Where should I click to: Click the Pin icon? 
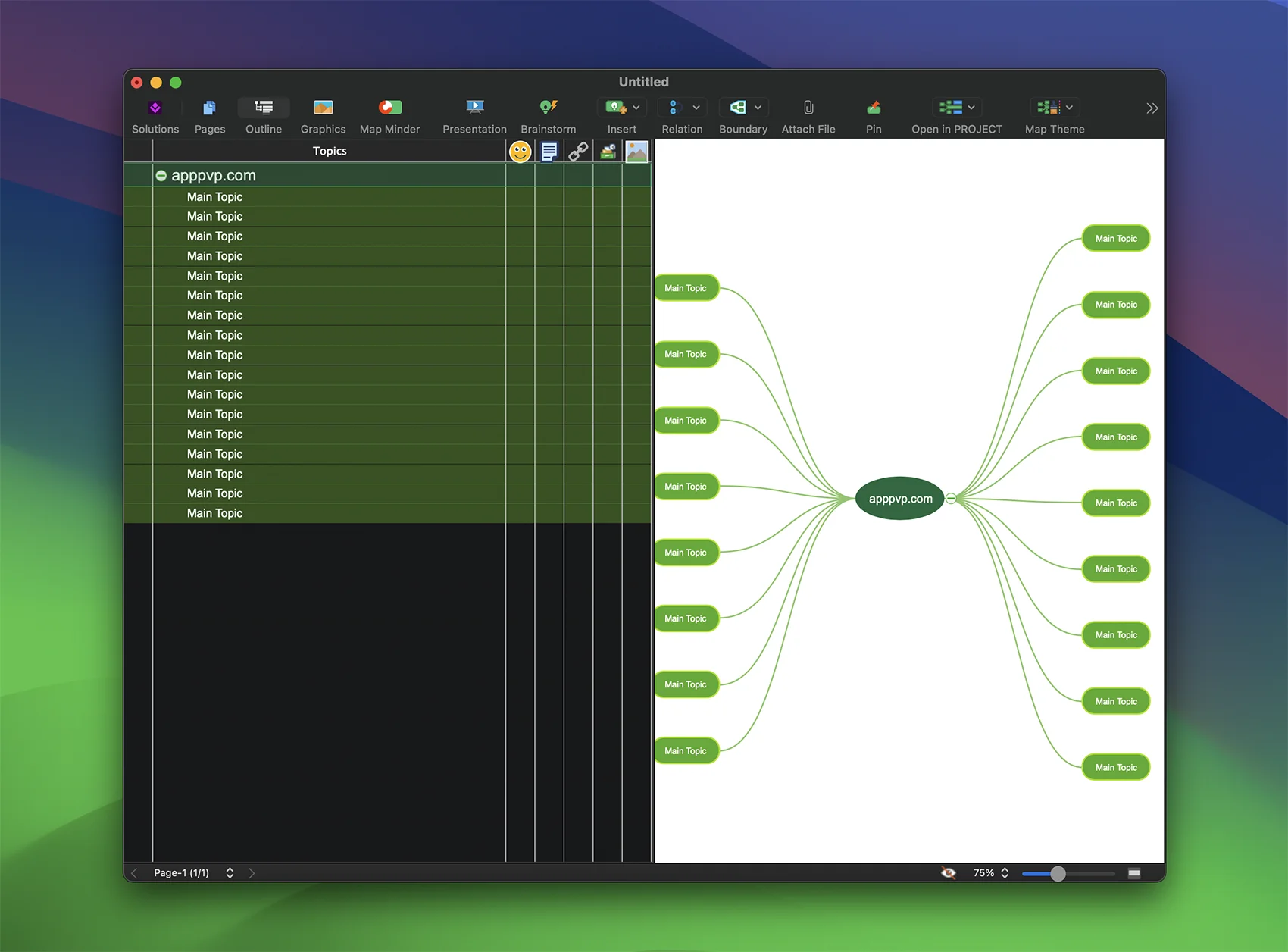coord(874,108)
